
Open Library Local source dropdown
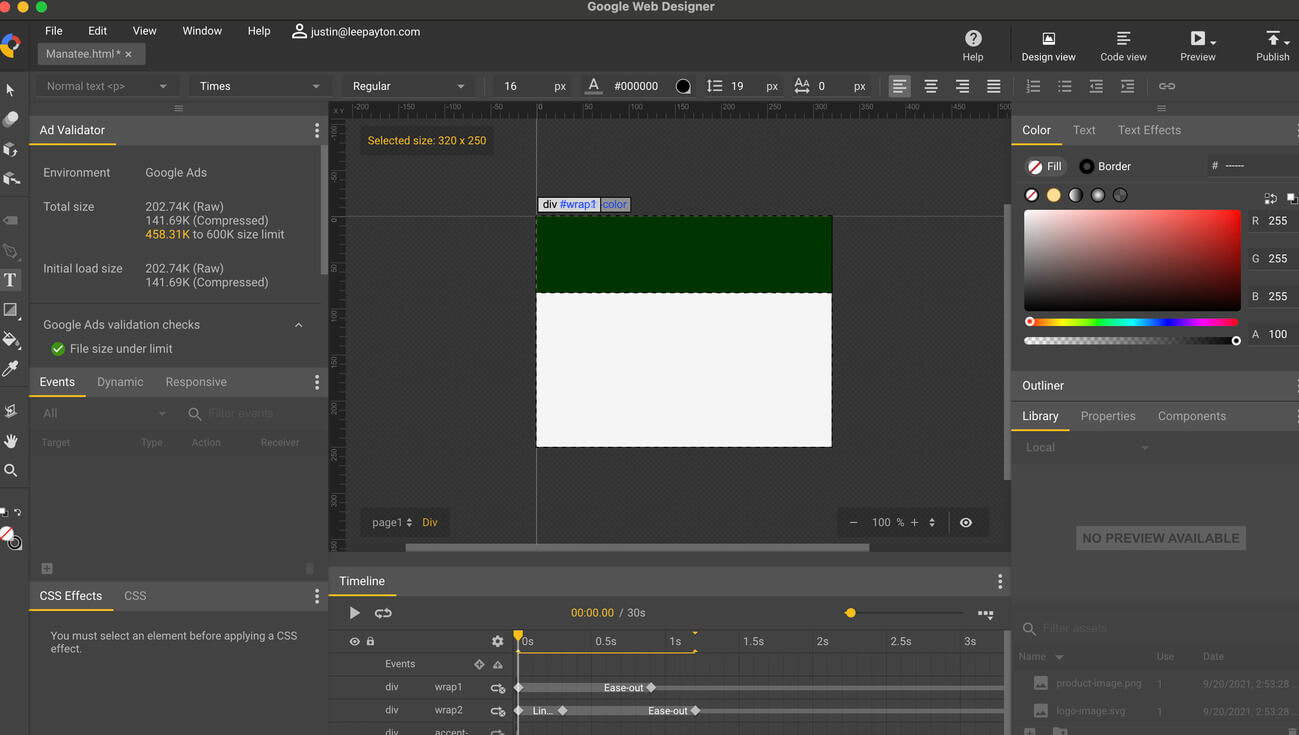[1086, 447]
